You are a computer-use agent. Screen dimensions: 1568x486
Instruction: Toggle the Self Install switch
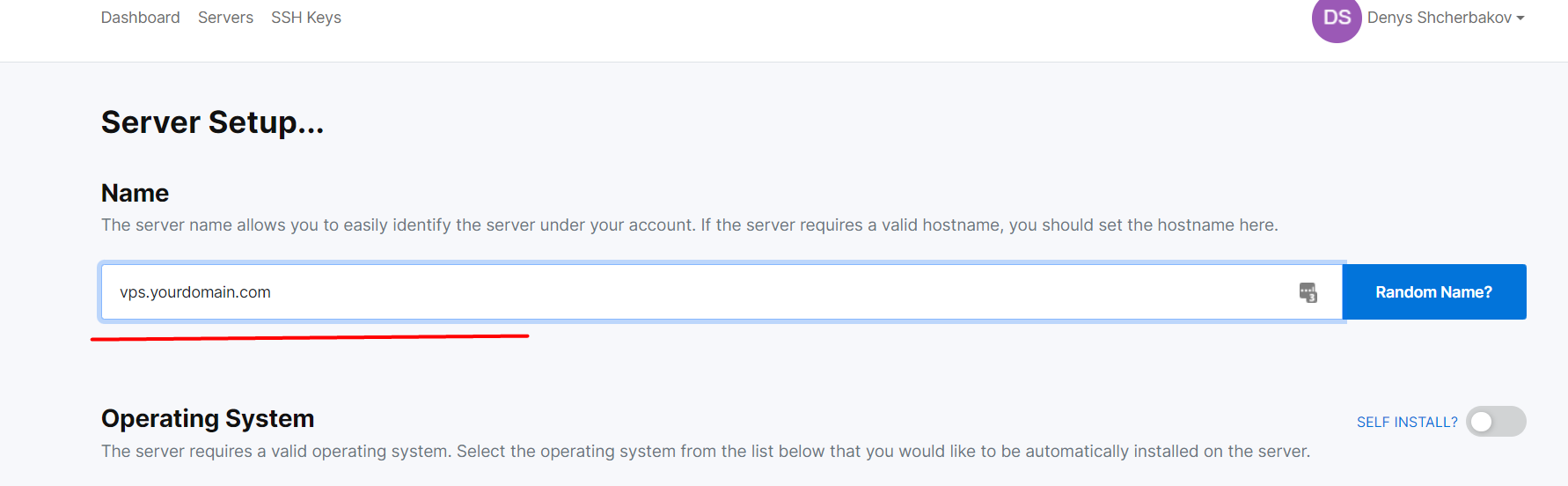pyautogui.click(x=1496, y=422)
